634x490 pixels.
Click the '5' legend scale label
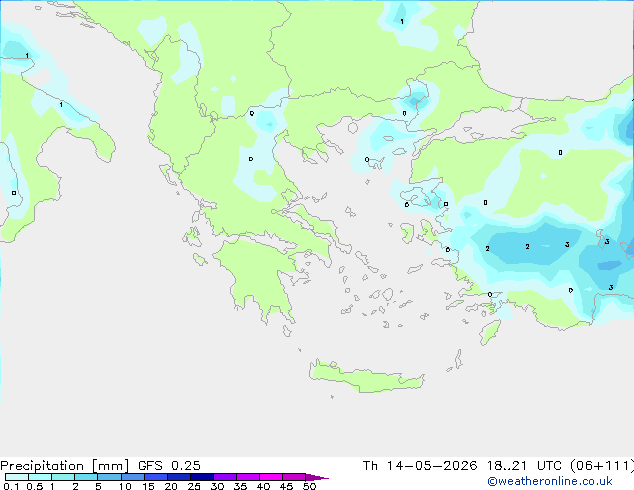pyautogui.click(x=98, y=486)
